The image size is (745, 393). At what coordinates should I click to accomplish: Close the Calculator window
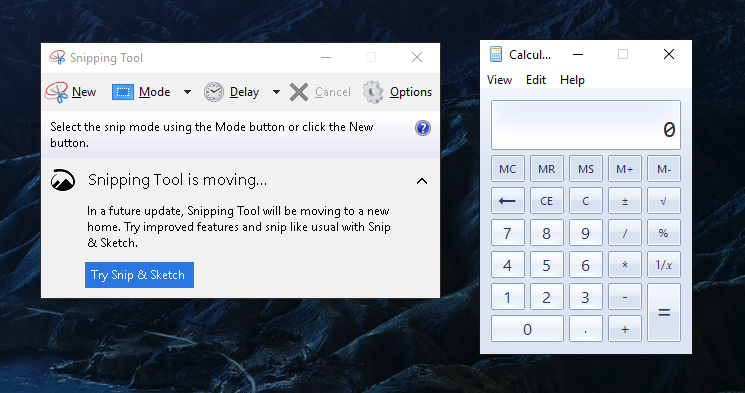(669, 54)
